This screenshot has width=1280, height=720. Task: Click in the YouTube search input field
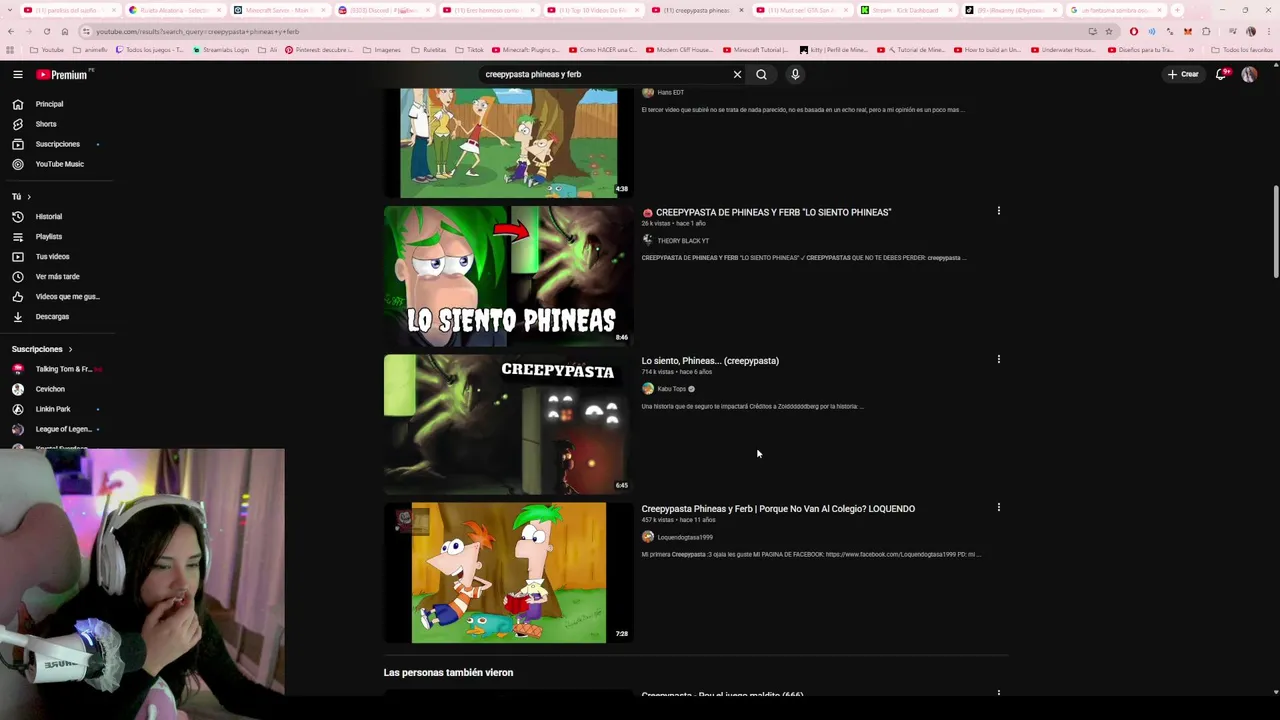[605, 74]
